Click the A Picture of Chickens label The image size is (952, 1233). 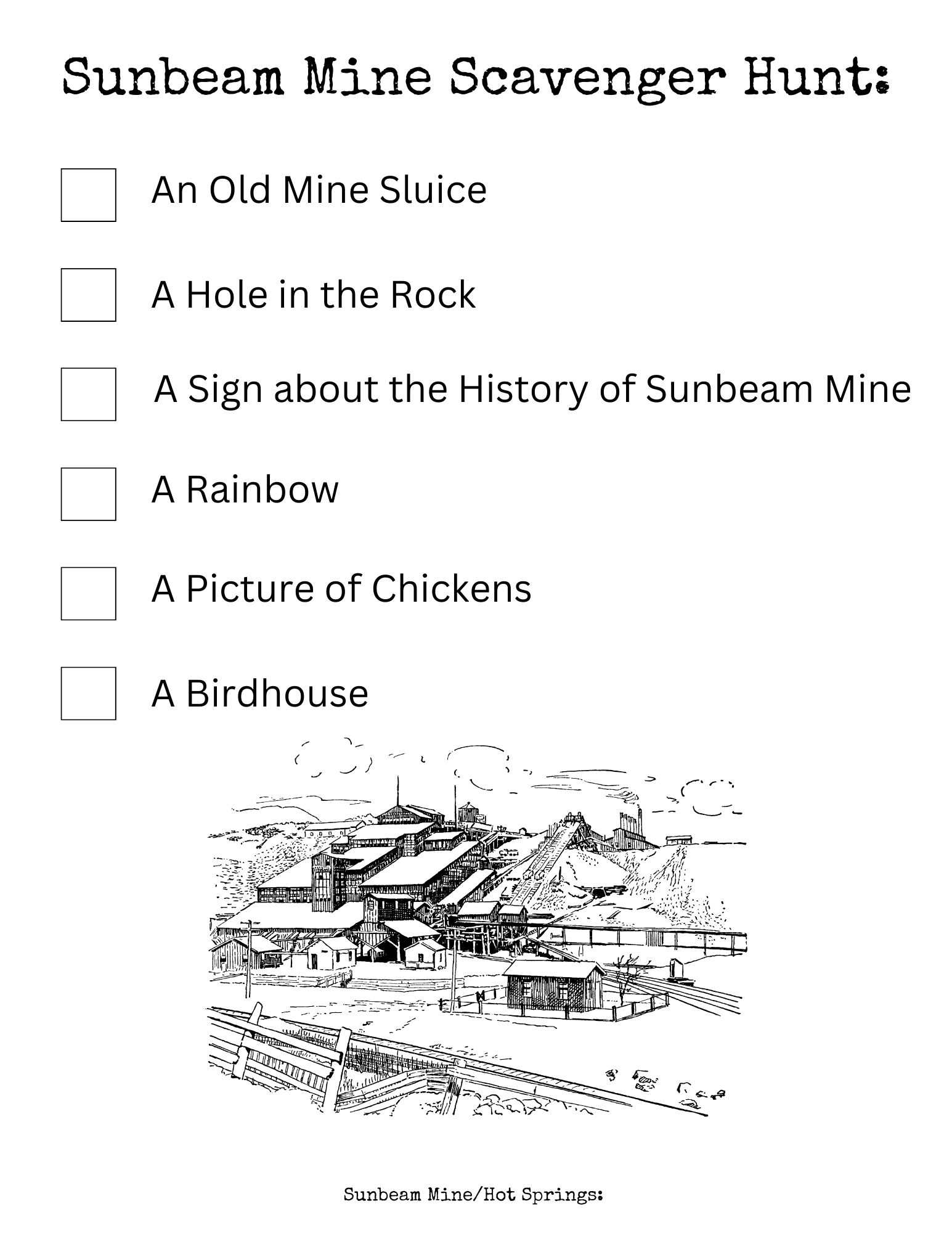pos(341,588)
